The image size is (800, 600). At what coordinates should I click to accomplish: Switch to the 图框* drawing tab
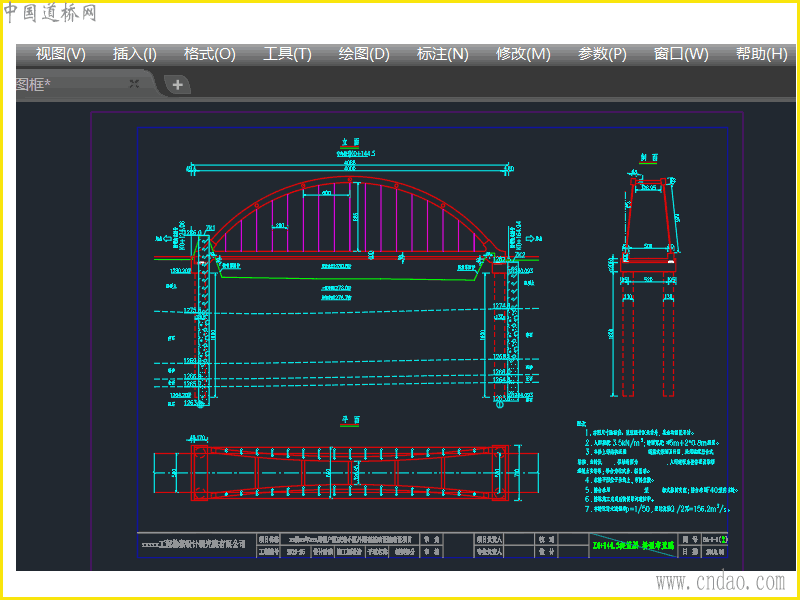coord(77,84)
